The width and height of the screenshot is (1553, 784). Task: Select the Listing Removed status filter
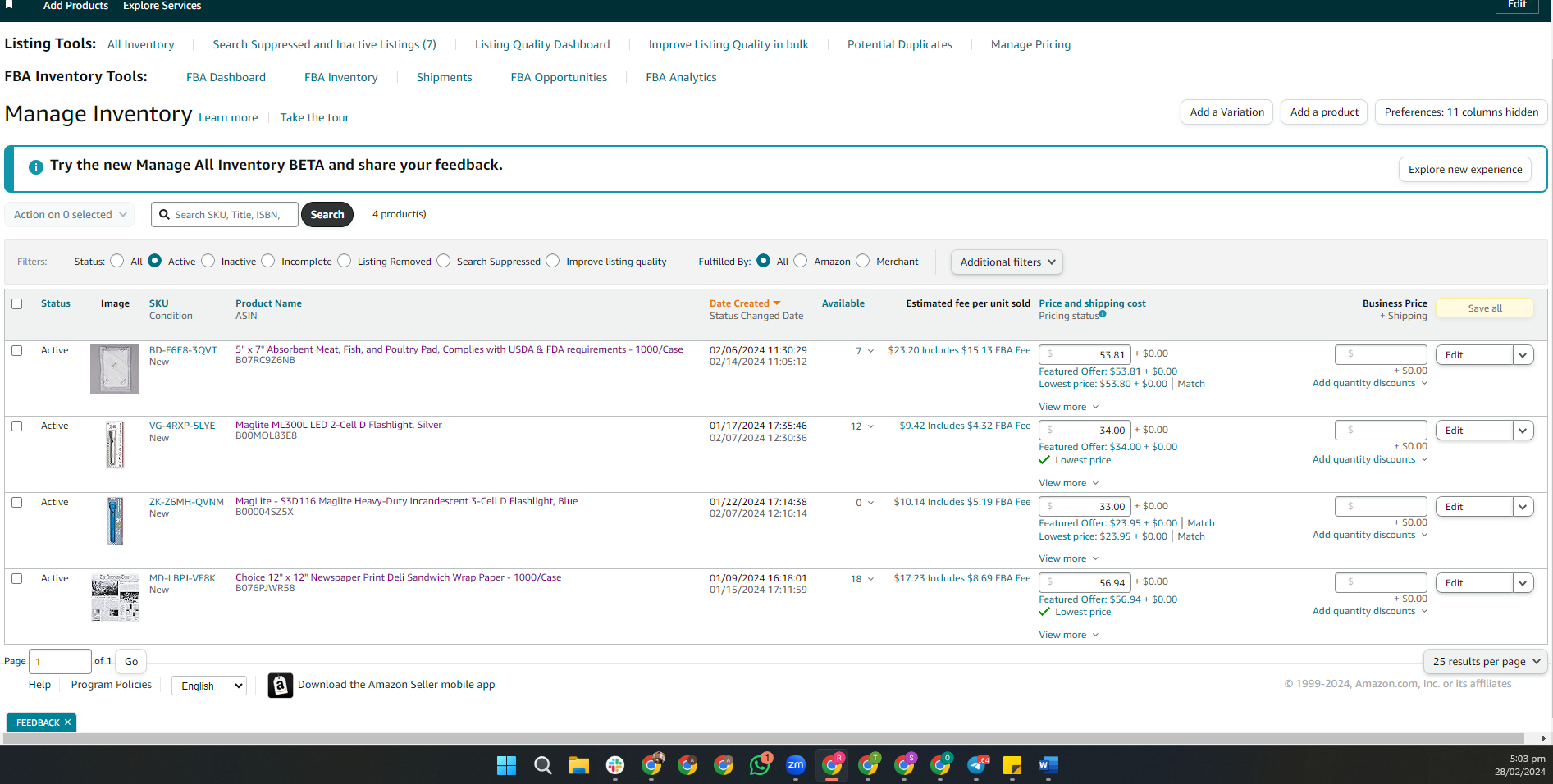pos(345,261)
